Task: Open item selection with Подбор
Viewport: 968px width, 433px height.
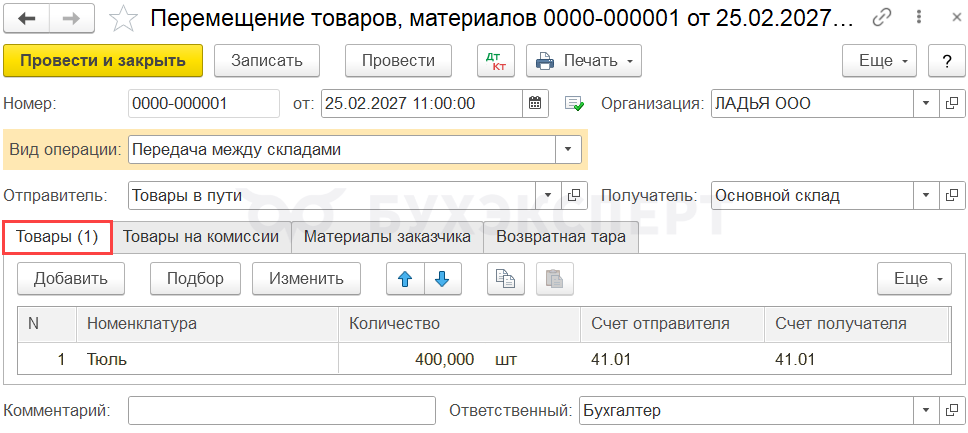Action: pyautogui.click(x=195, y=279)
